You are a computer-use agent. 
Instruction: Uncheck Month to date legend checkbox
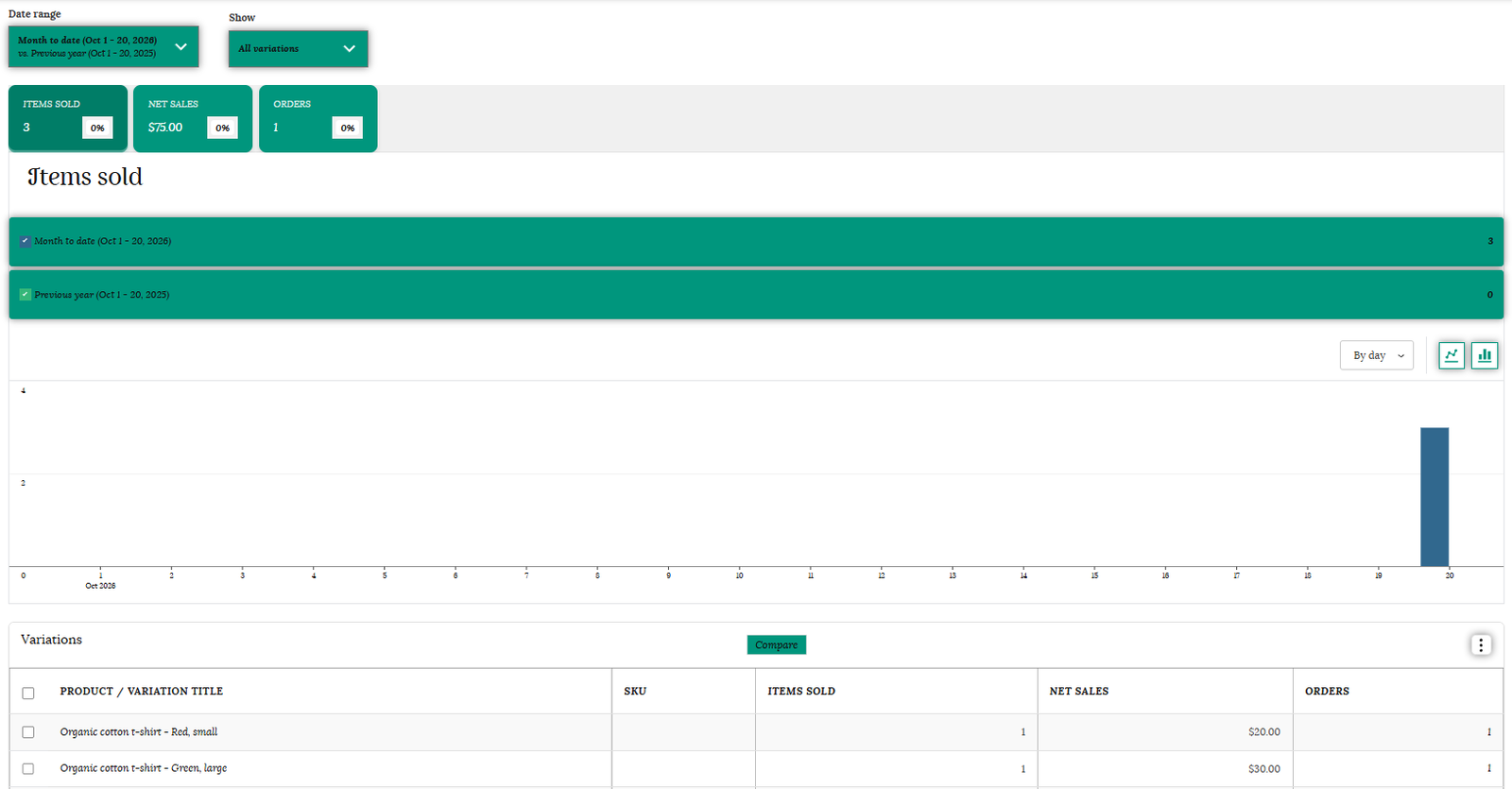(26, 241)
